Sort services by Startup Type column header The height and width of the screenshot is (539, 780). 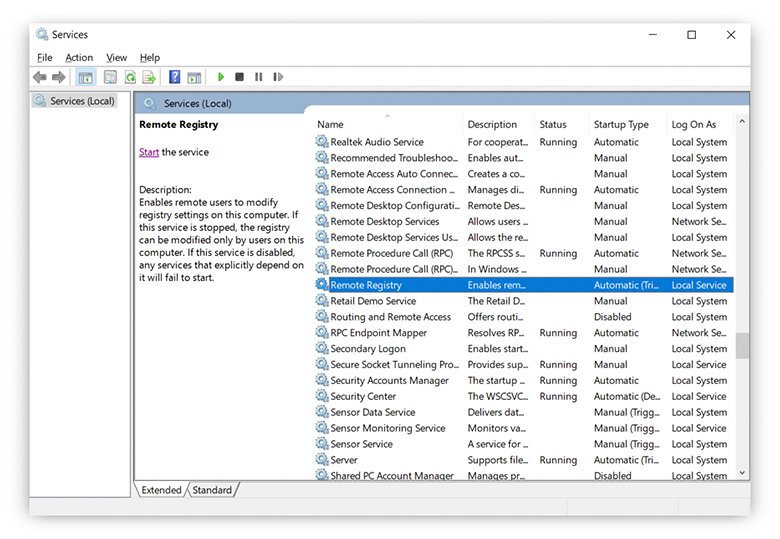pyautogui.click(x=621, y=124)
